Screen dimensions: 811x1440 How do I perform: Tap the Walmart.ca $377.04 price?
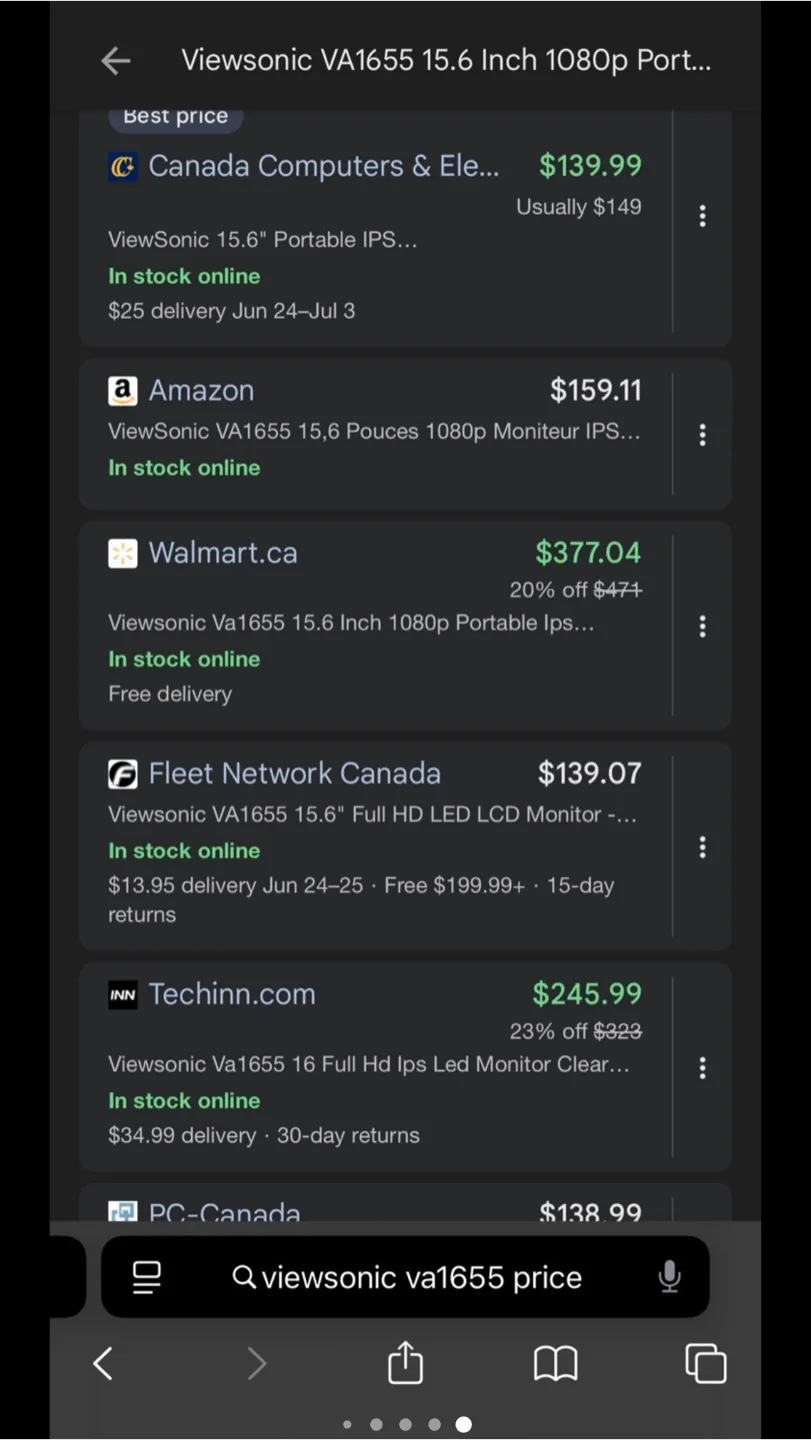coord(588,552)
